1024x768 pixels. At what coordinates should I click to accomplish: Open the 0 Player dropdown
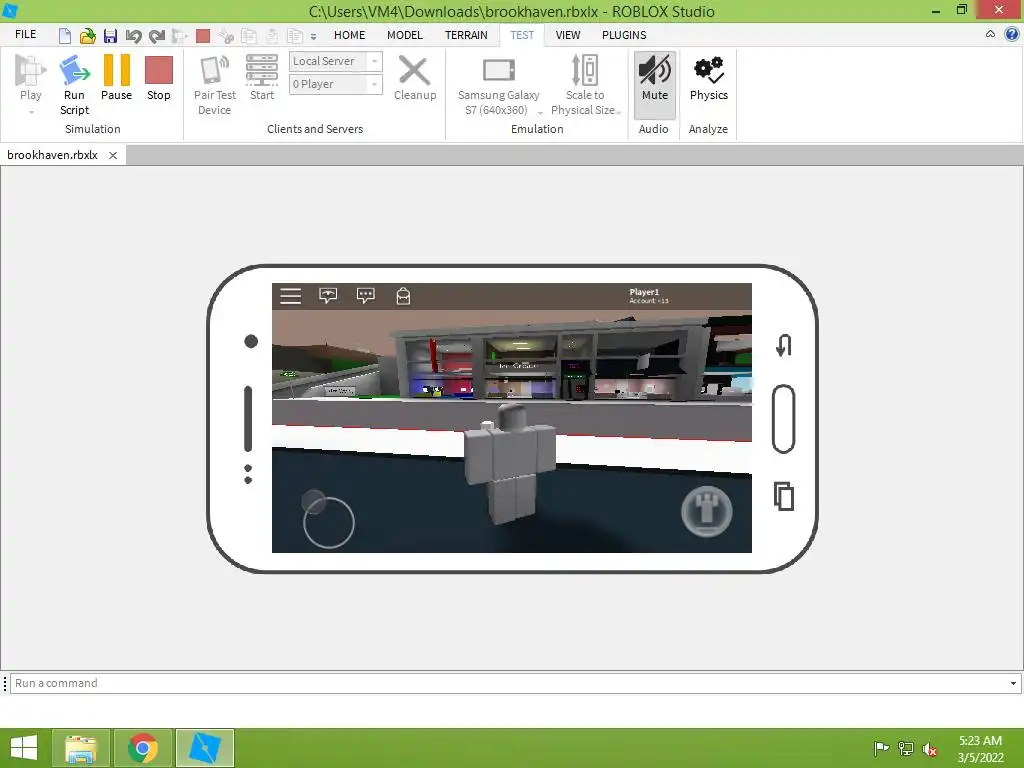coord(336,84)
